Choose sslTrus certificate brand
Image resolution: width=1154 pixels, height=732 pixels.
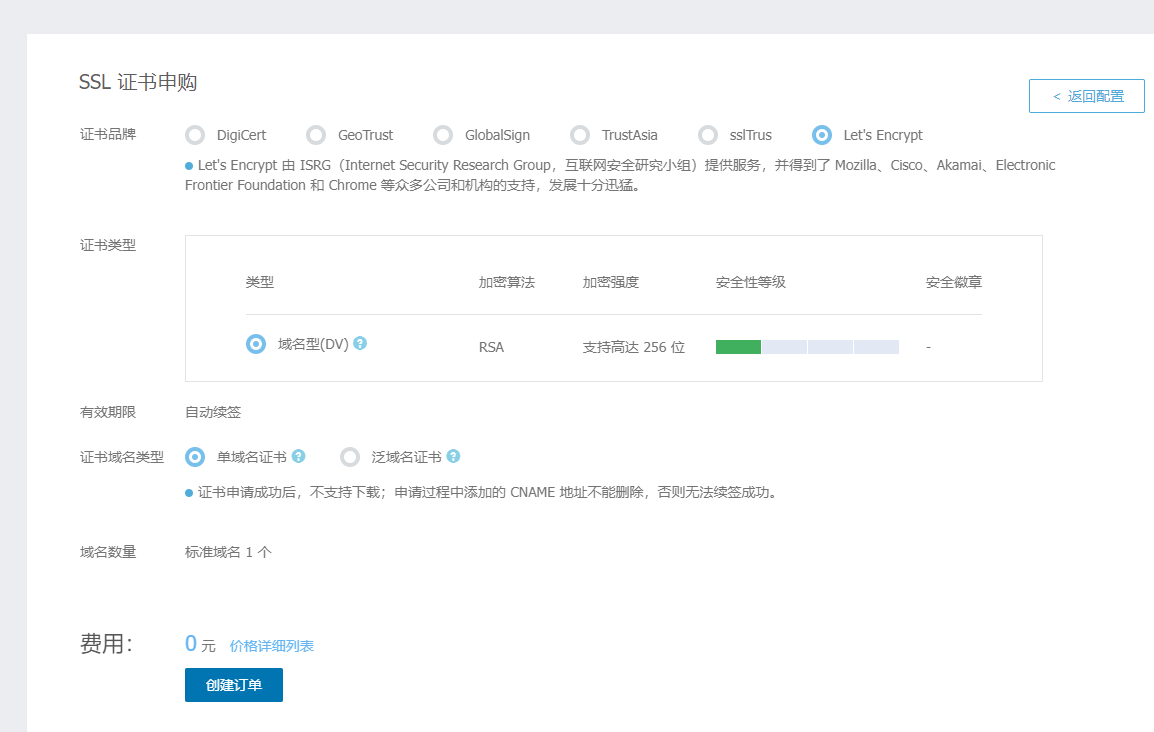coord(708,135)
